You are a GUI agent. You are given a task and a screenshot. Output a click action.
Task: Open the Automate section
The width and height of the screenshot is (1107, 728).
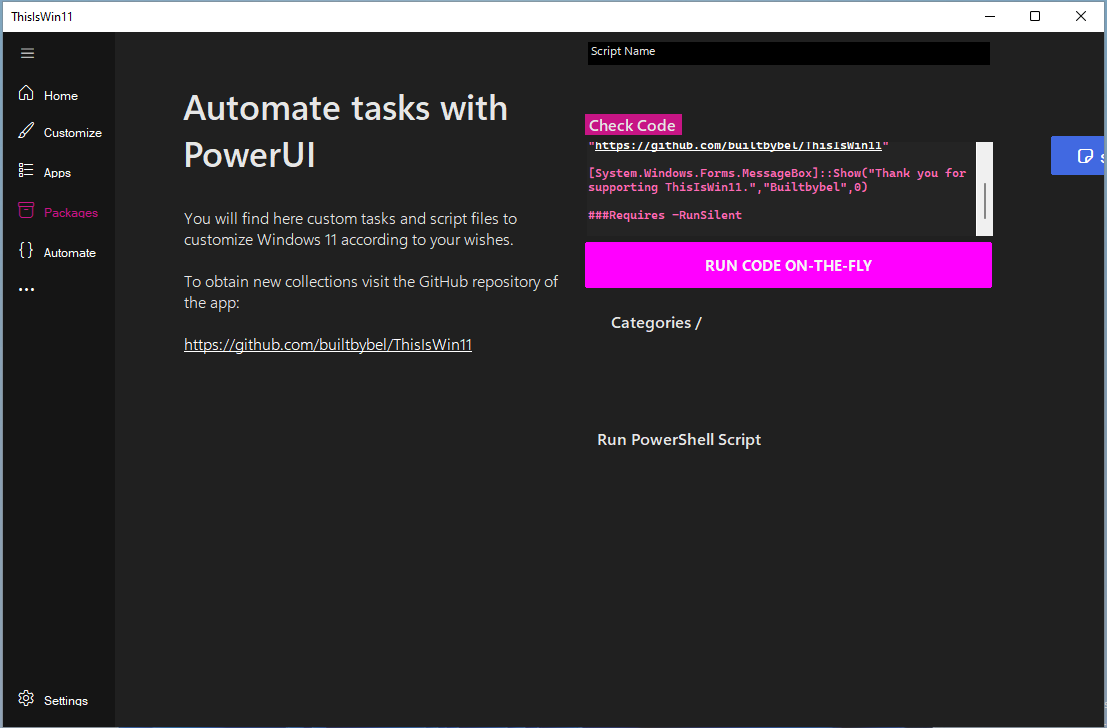(70, 253)
